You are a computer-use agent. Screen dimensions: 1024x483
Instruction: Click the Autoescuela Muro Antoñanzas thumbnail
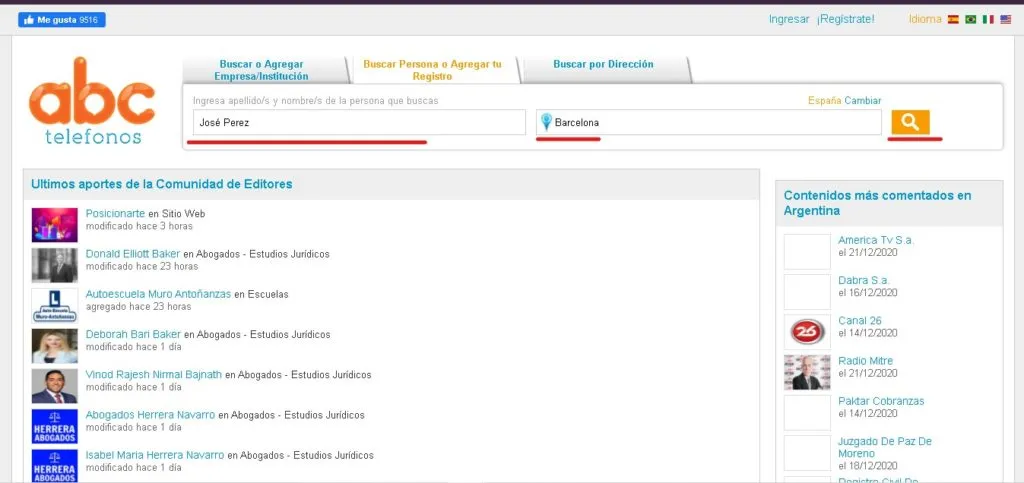coord(54,305)
